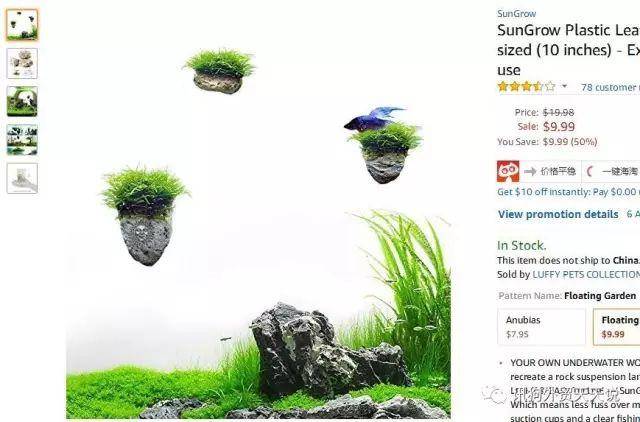640x422 pixels.
Task: Click View promotion details
Action: [x=558, y=214]
